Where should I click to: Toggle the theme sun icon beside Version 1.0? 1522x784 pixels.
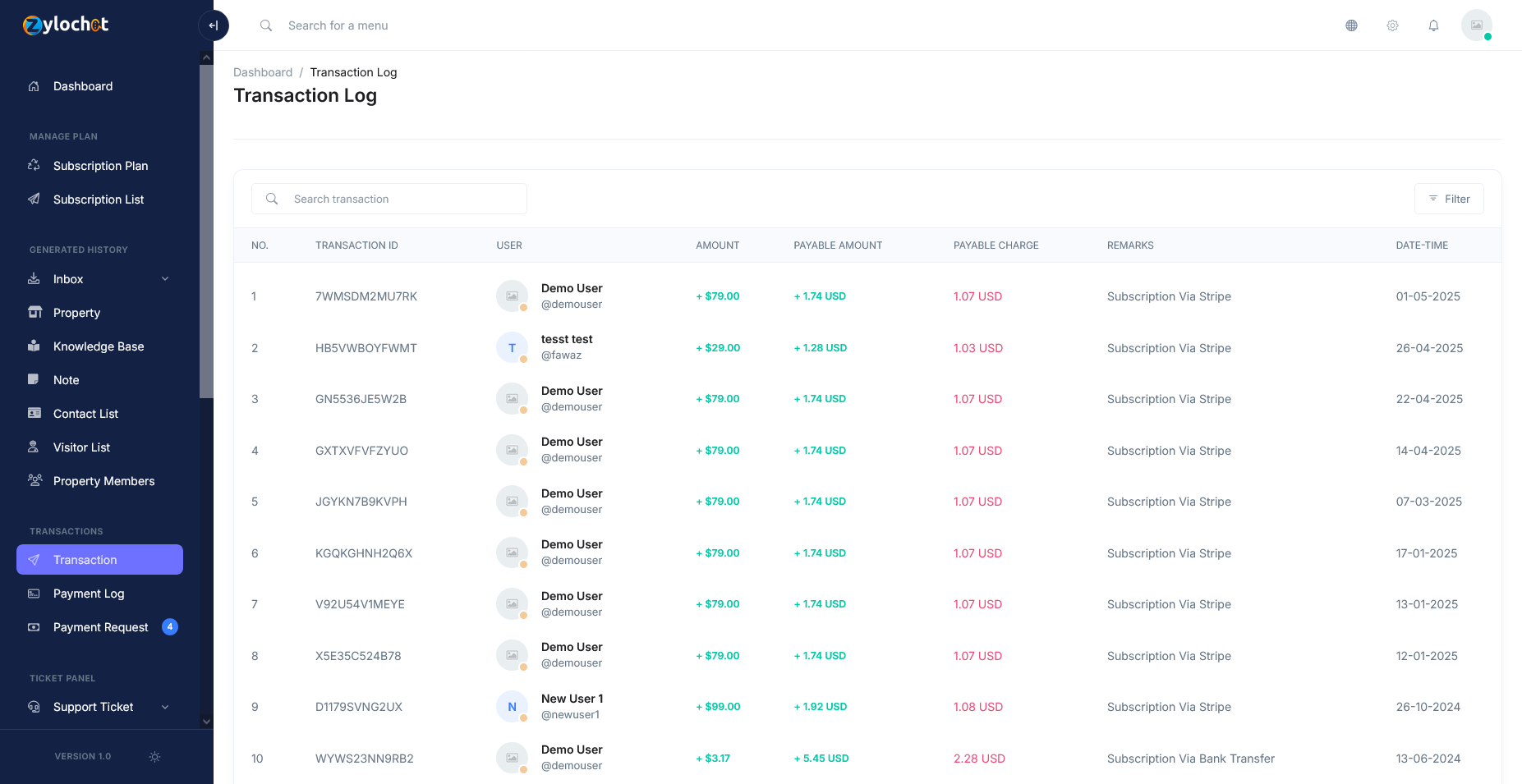coord(154,757)
